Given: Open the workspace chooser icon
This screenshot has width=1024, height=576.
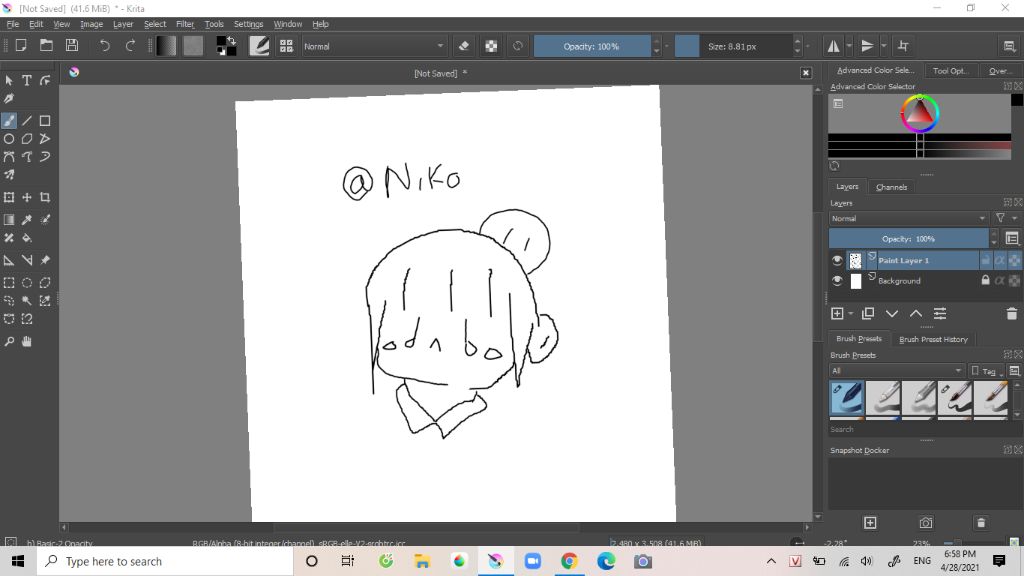Looking at the screenshot, I should pyautogui.click(x=1009, y=46).
